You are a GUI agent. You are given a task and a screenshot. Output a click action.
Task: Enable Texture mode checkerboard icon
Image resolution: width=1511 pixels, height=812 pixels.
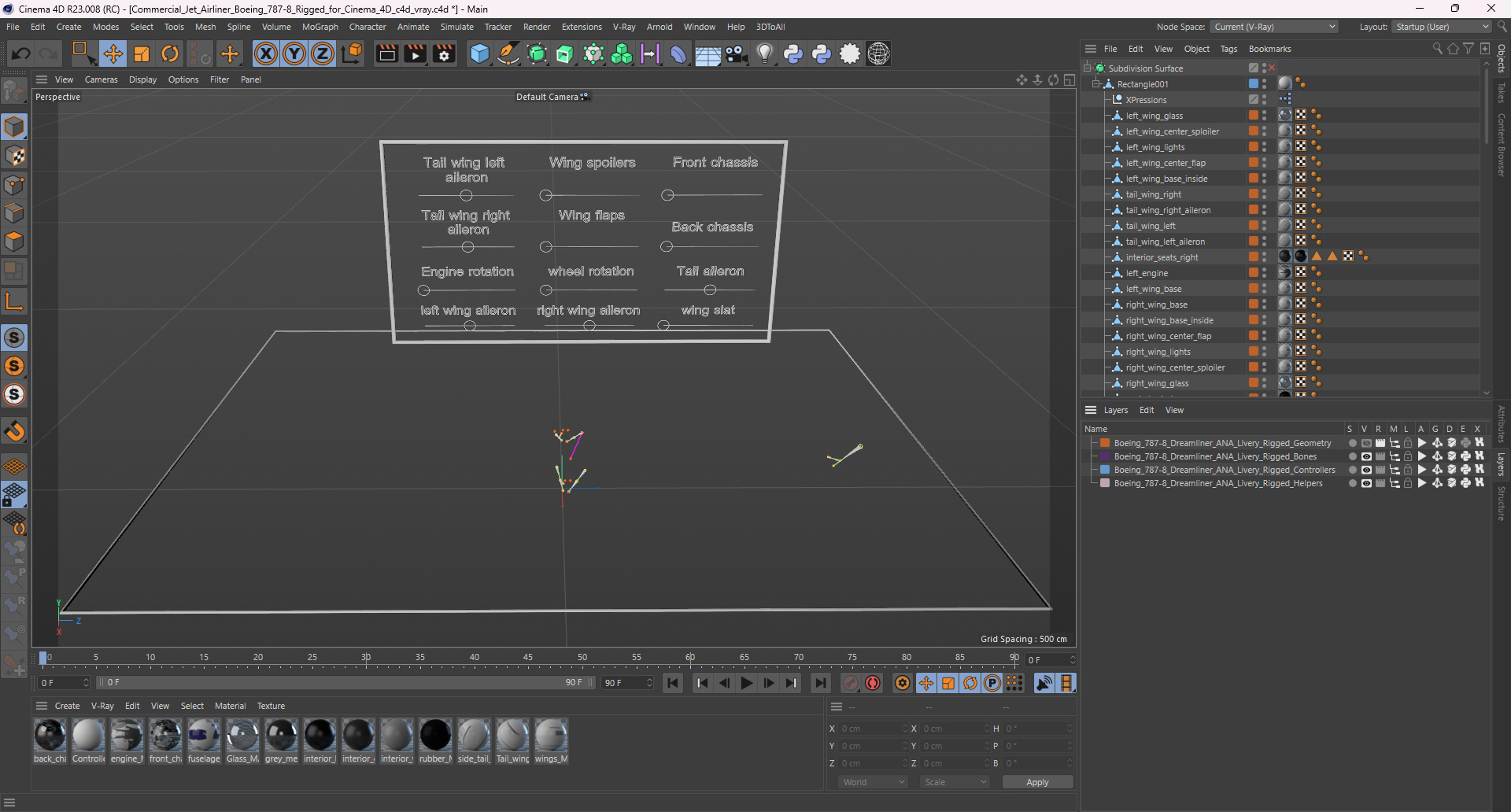[x=14, y=156]
